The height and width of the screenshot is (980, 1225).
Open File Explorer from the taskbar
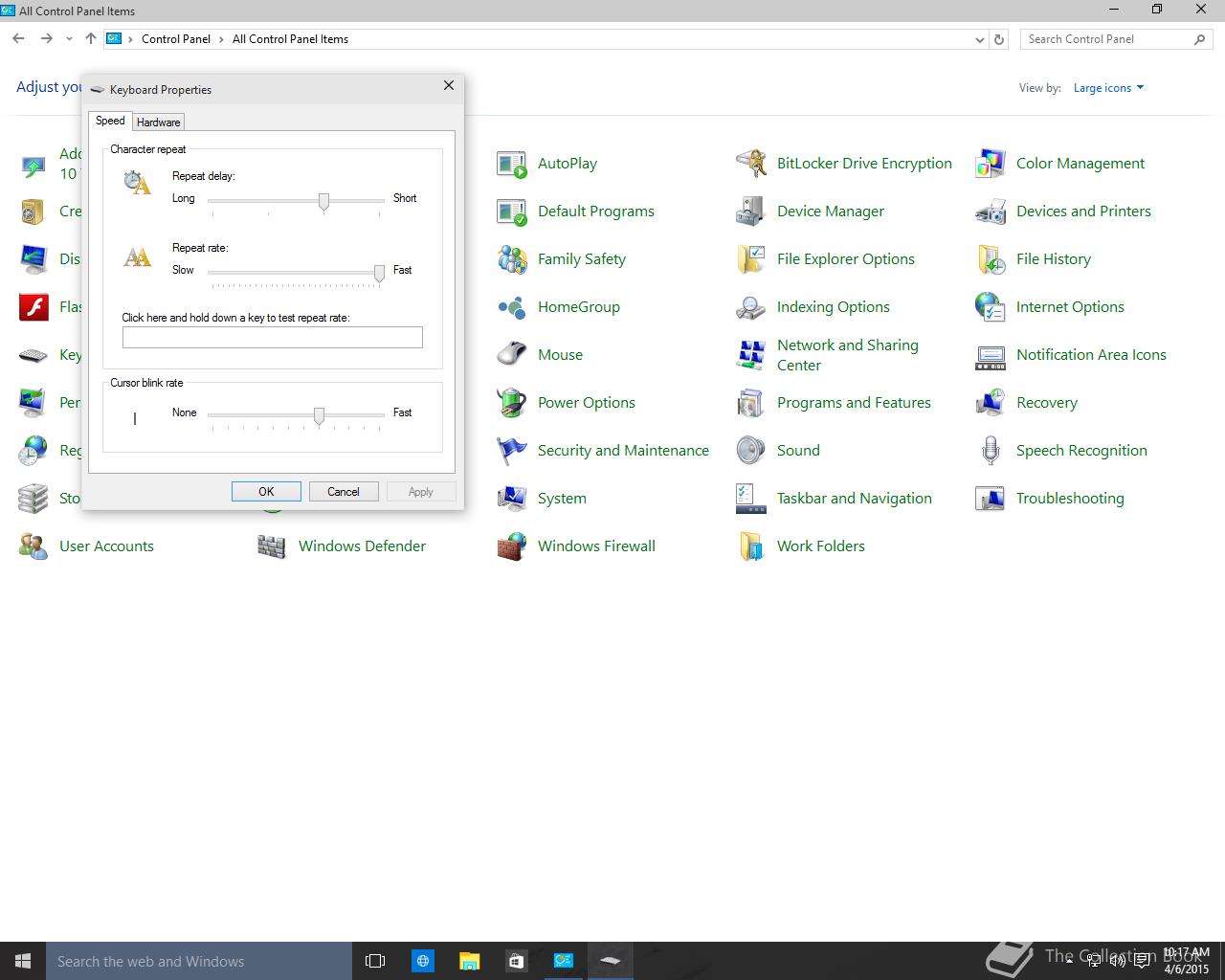click(x=469, y=961)
